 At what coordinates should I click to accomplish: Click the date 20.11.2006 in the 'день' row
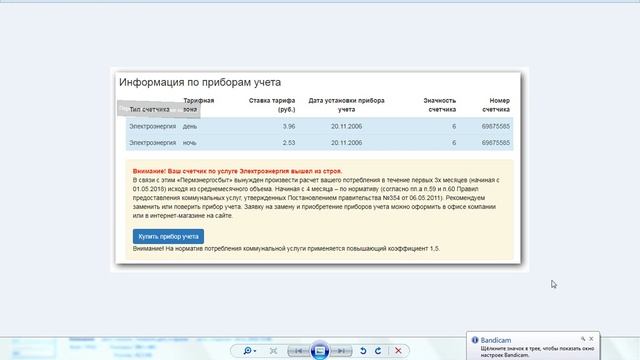tap(347, 127)
